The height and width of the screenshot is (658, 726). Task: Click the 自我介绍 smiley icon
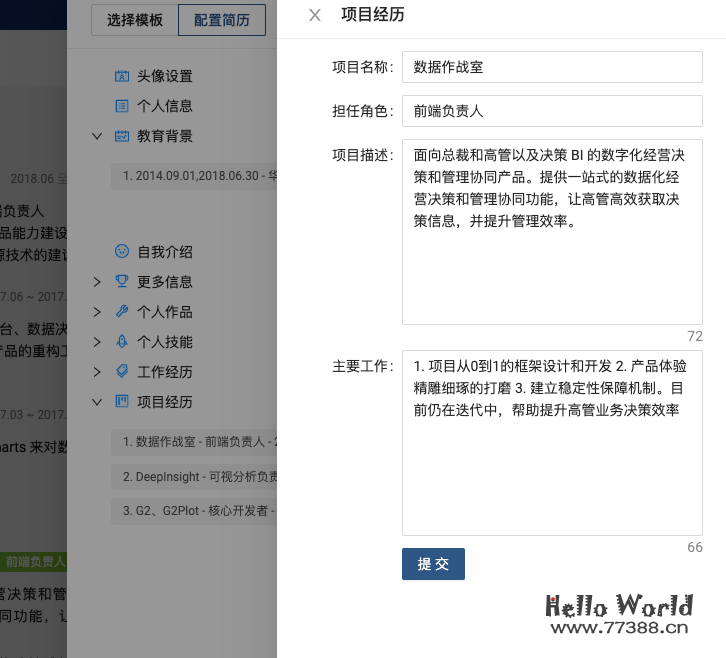pos(122,251)
